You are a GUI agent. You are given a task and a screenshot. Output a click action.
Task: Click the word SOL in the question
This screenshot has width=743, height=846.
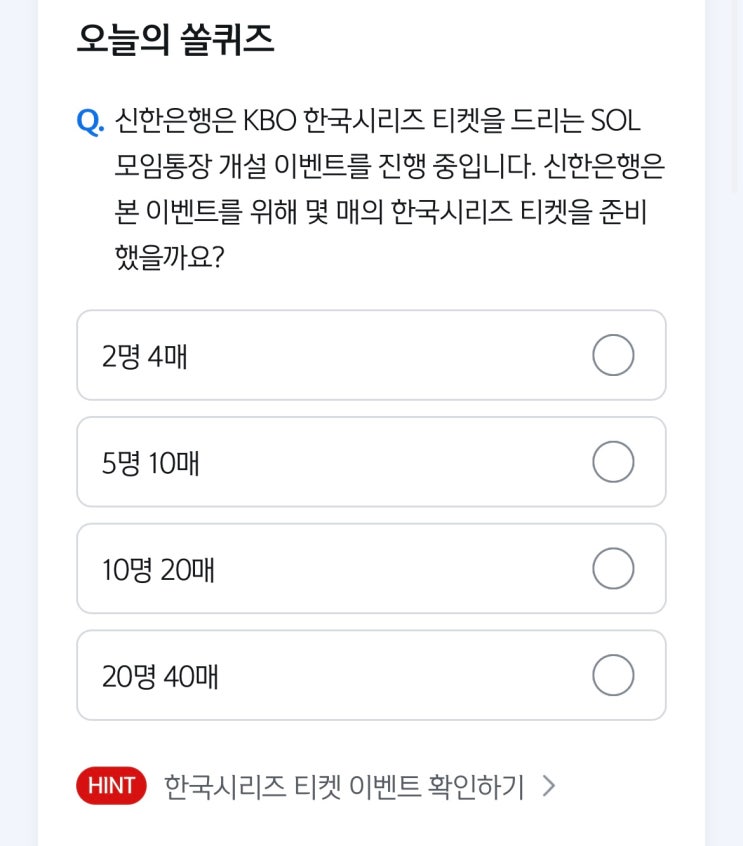(615, 122)
